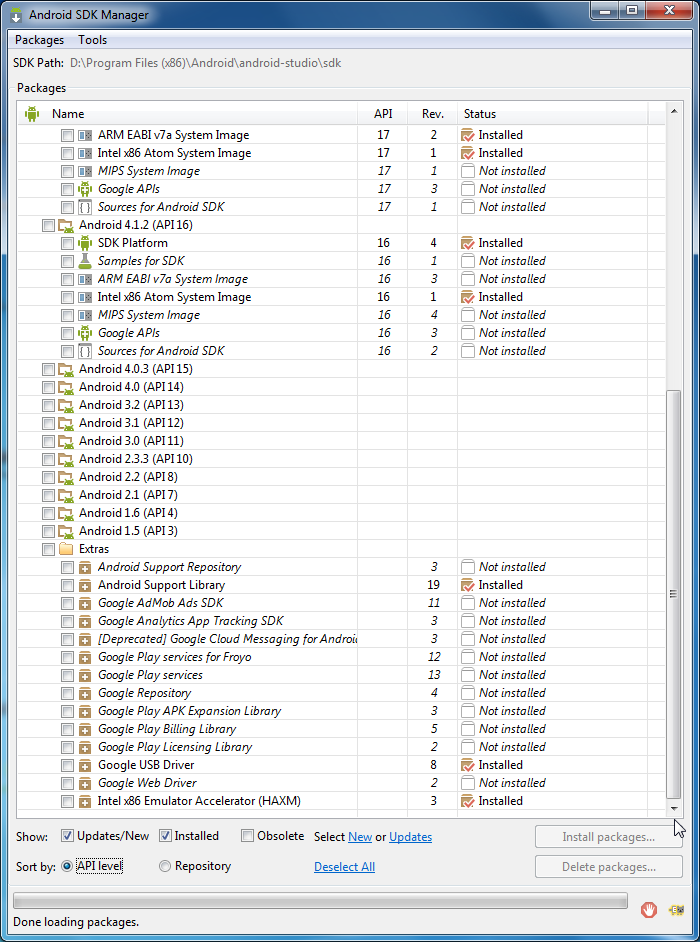
Task: Click the Install packages button
Action: tap(609, 837)
